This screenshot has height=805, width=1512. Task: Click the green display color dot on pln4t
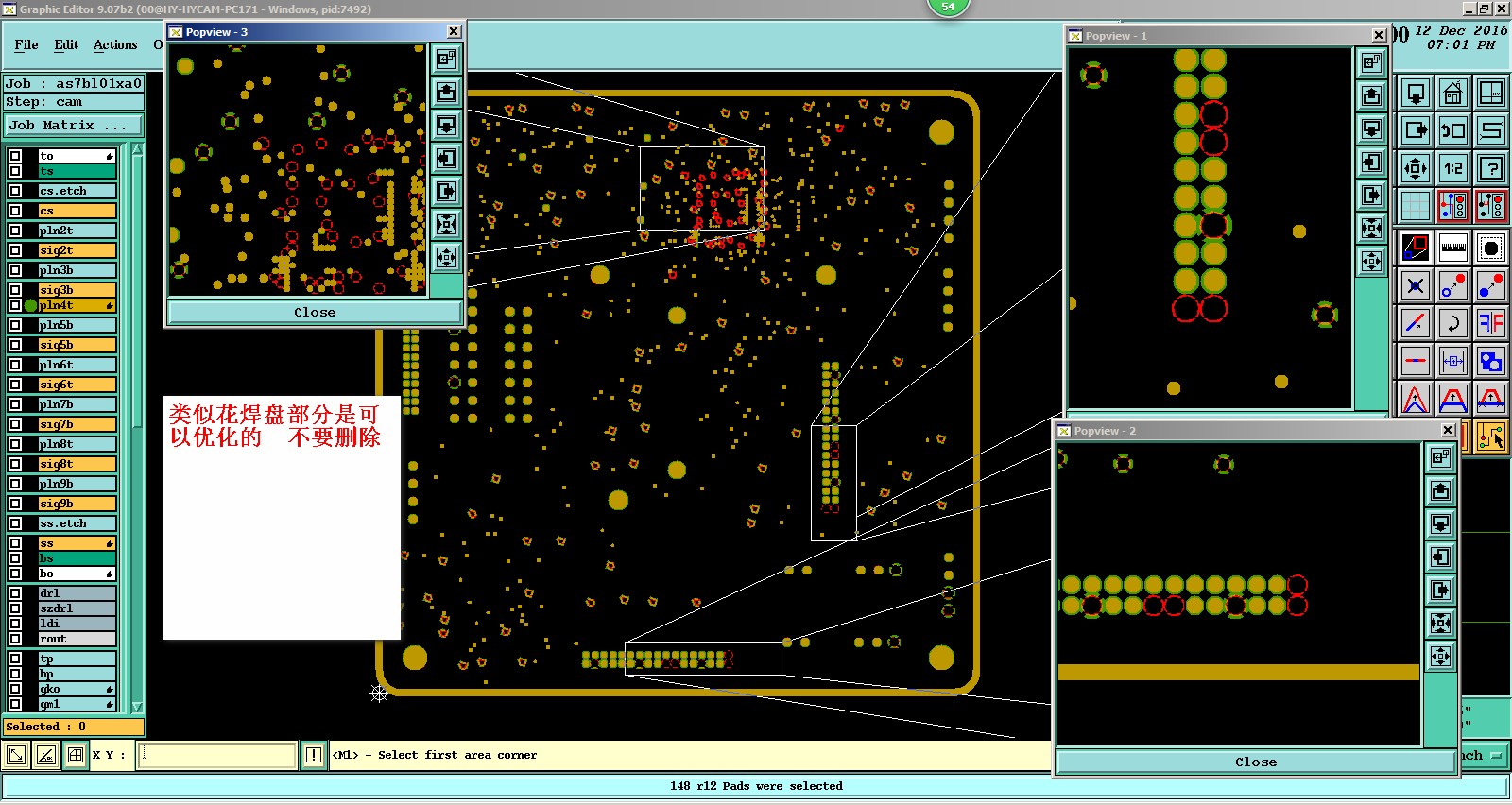[30, 305]
